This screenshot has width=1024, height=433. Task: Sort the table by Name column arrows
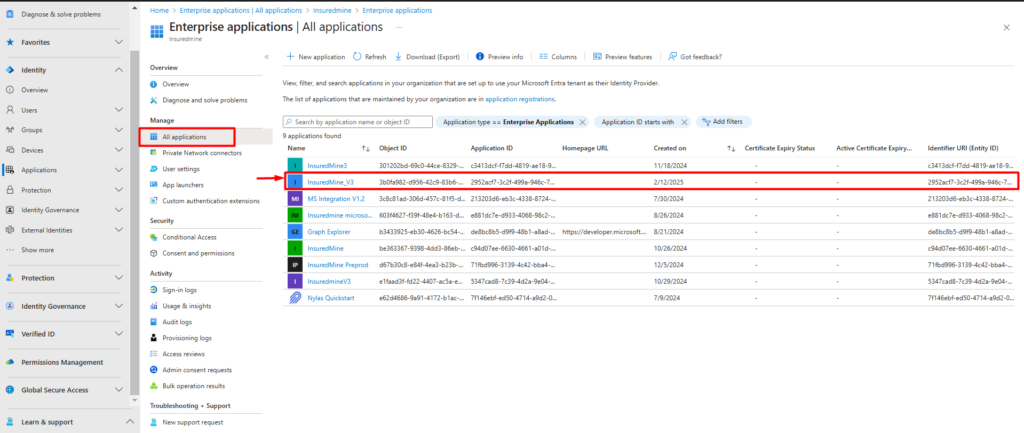[366, 149]
